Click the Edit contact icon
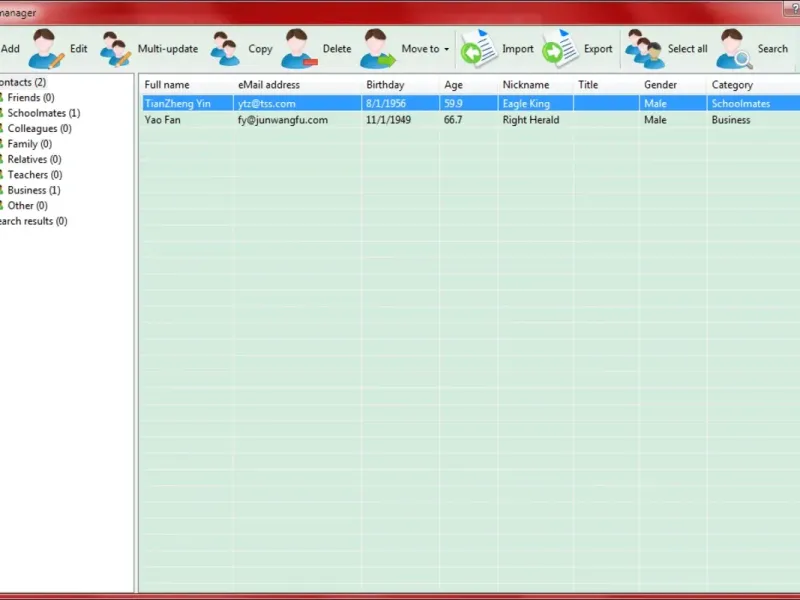Viewport: 800px width, 600px height. pyautogui.click(x=46, y=49)
